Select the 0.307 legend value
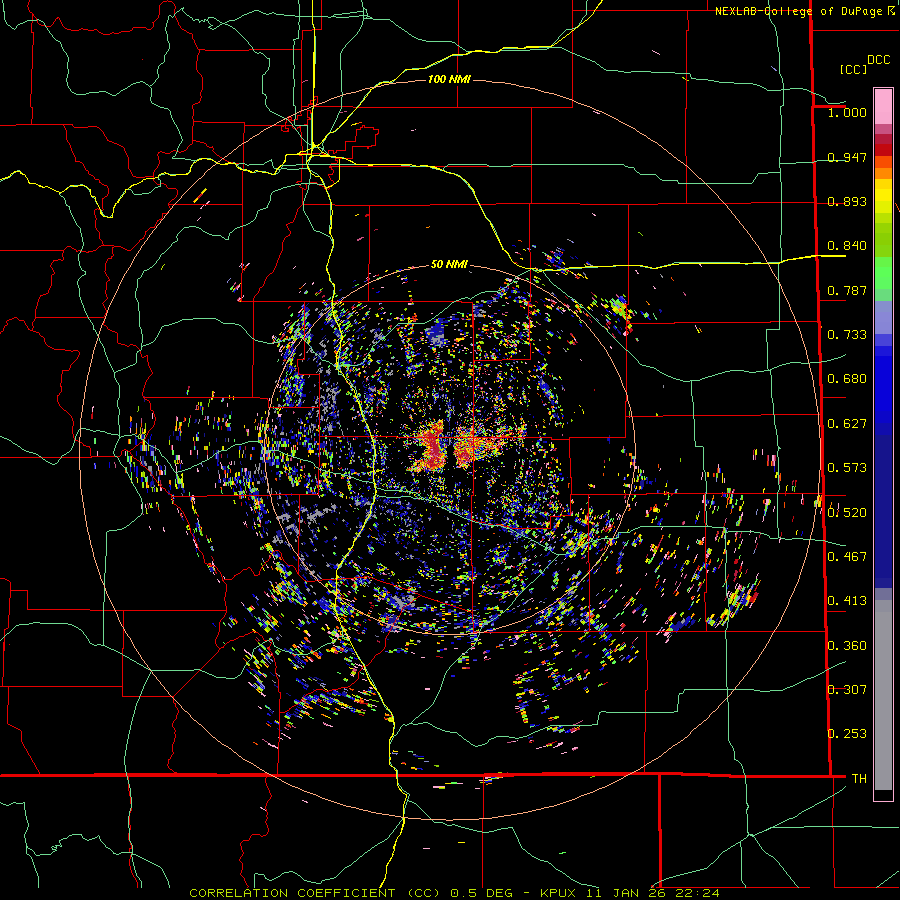This screenshot has width=900, height=900. tap(847, 689)
